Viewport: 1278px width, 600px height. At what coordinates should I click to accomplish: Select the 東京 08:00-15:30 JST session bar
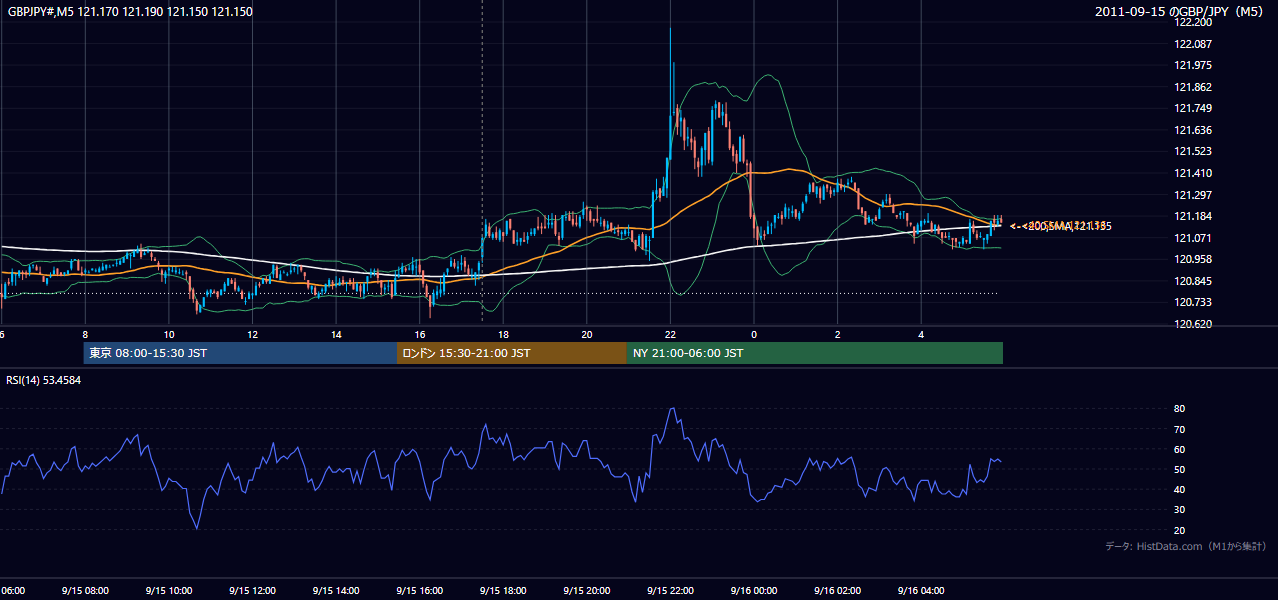click(241, 353)
